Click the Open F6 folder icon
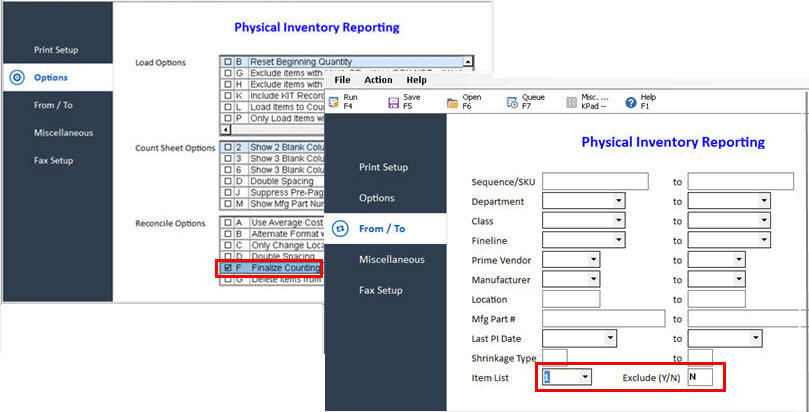809x412 pixels. pyautogui.click(x=453, y=102)
